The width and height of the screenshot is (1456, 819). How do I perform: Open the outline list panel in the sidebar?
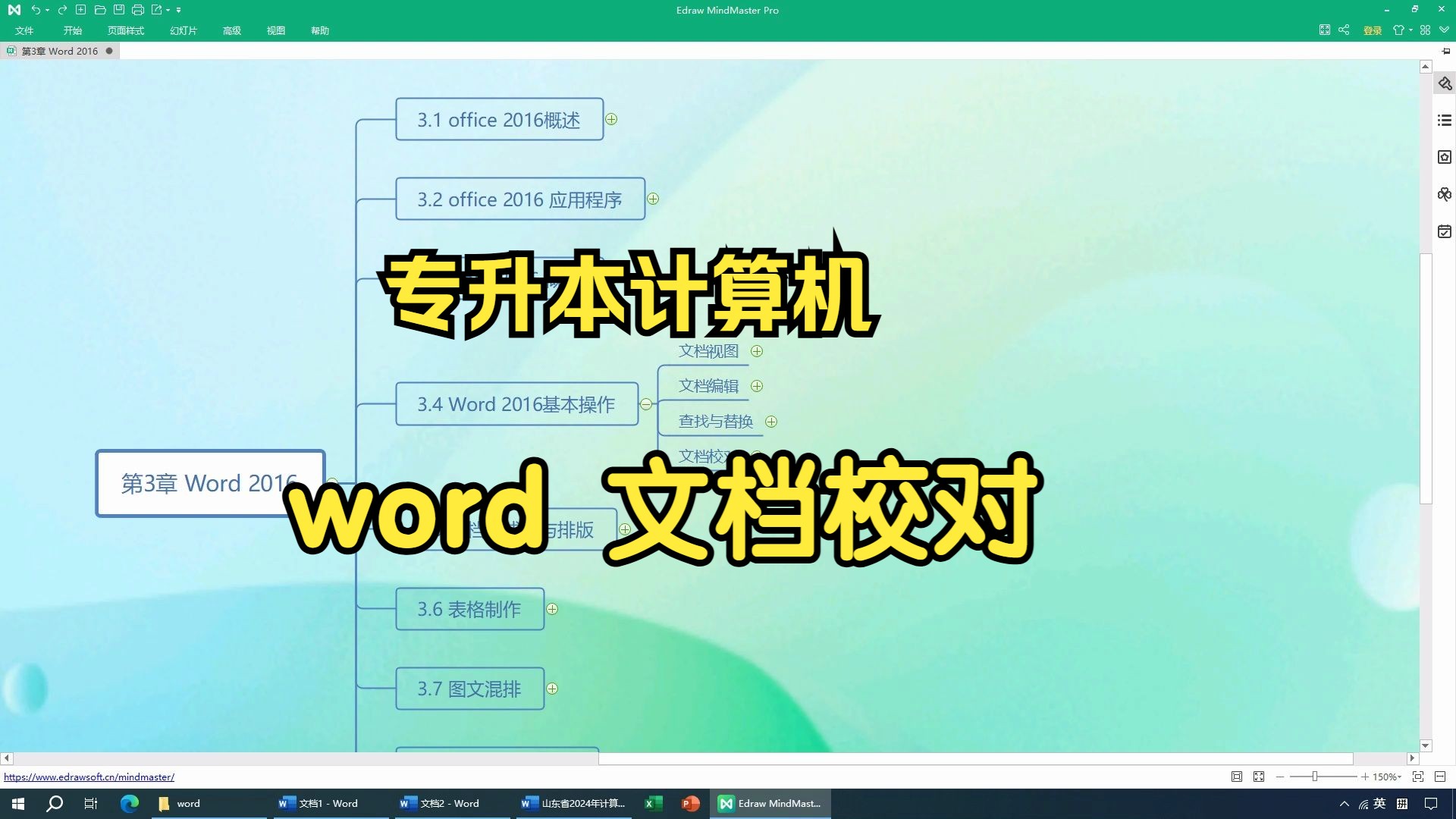1445,120
